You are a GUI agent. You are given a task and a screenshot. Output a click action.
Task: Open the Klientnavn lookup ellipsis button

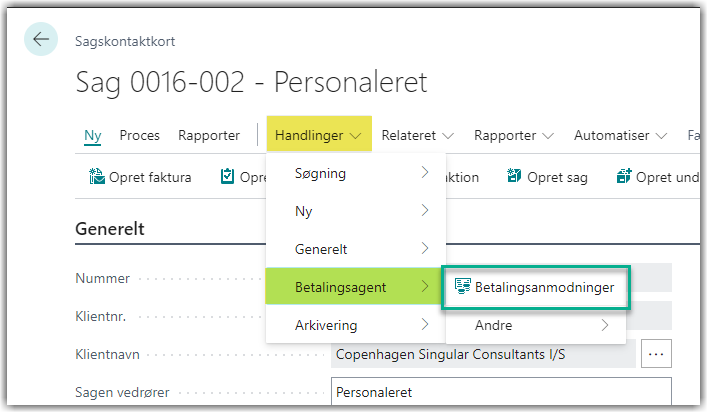(x=656, y=354)
